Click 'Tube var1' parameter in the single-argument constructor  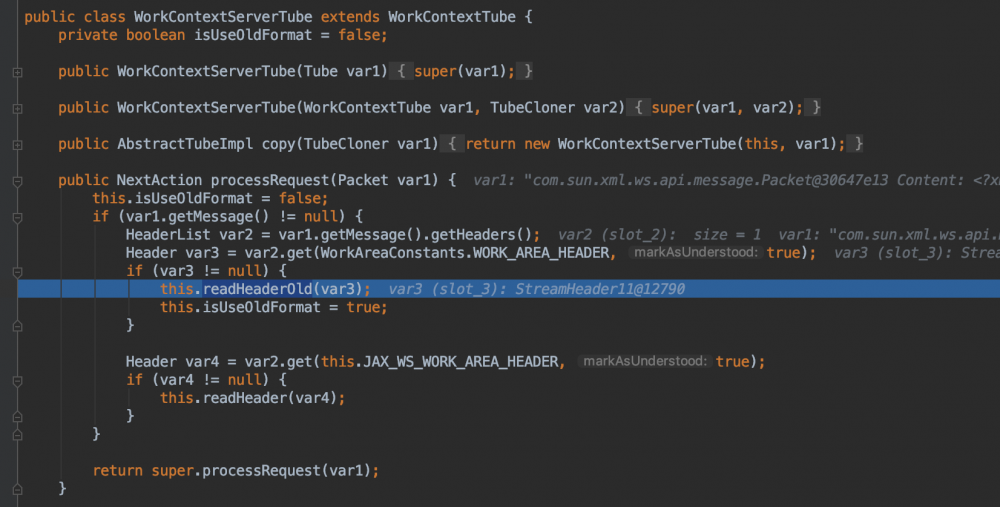click(x=345, y=71)
